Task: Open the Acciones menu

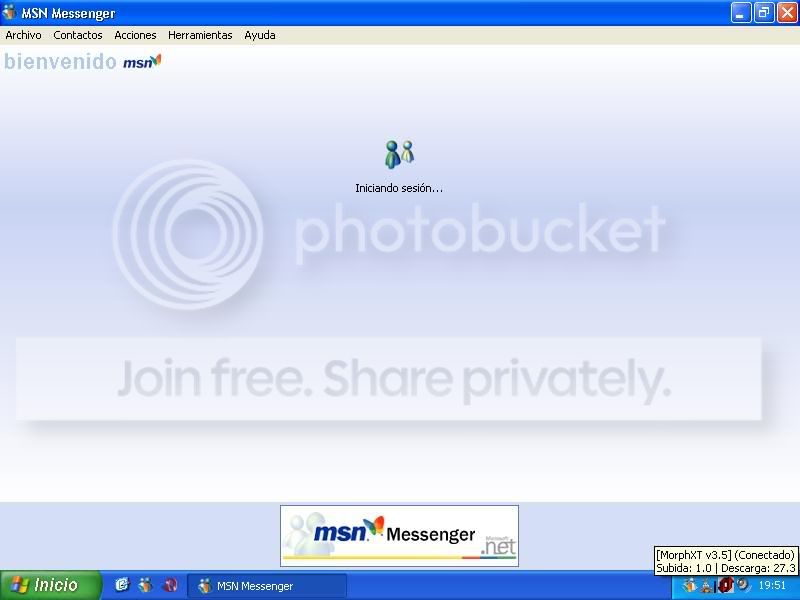Action: click(x=135, y=35)
